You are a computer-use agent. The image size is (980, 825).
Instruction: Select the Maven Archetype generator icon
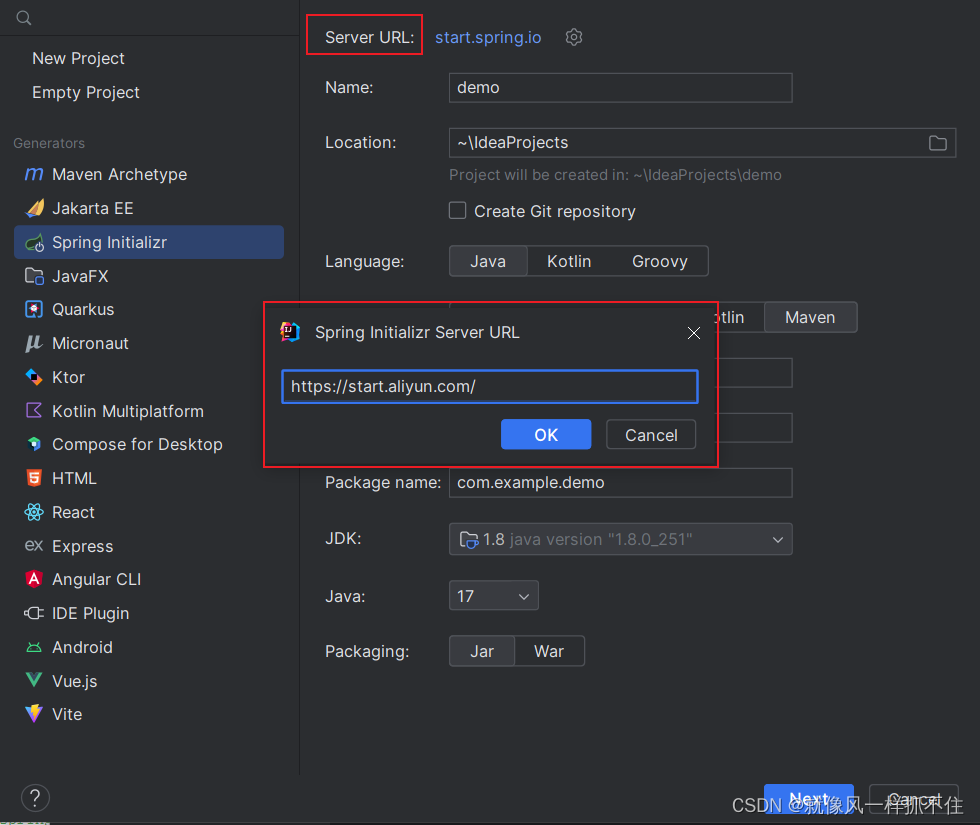pos(34,174)
